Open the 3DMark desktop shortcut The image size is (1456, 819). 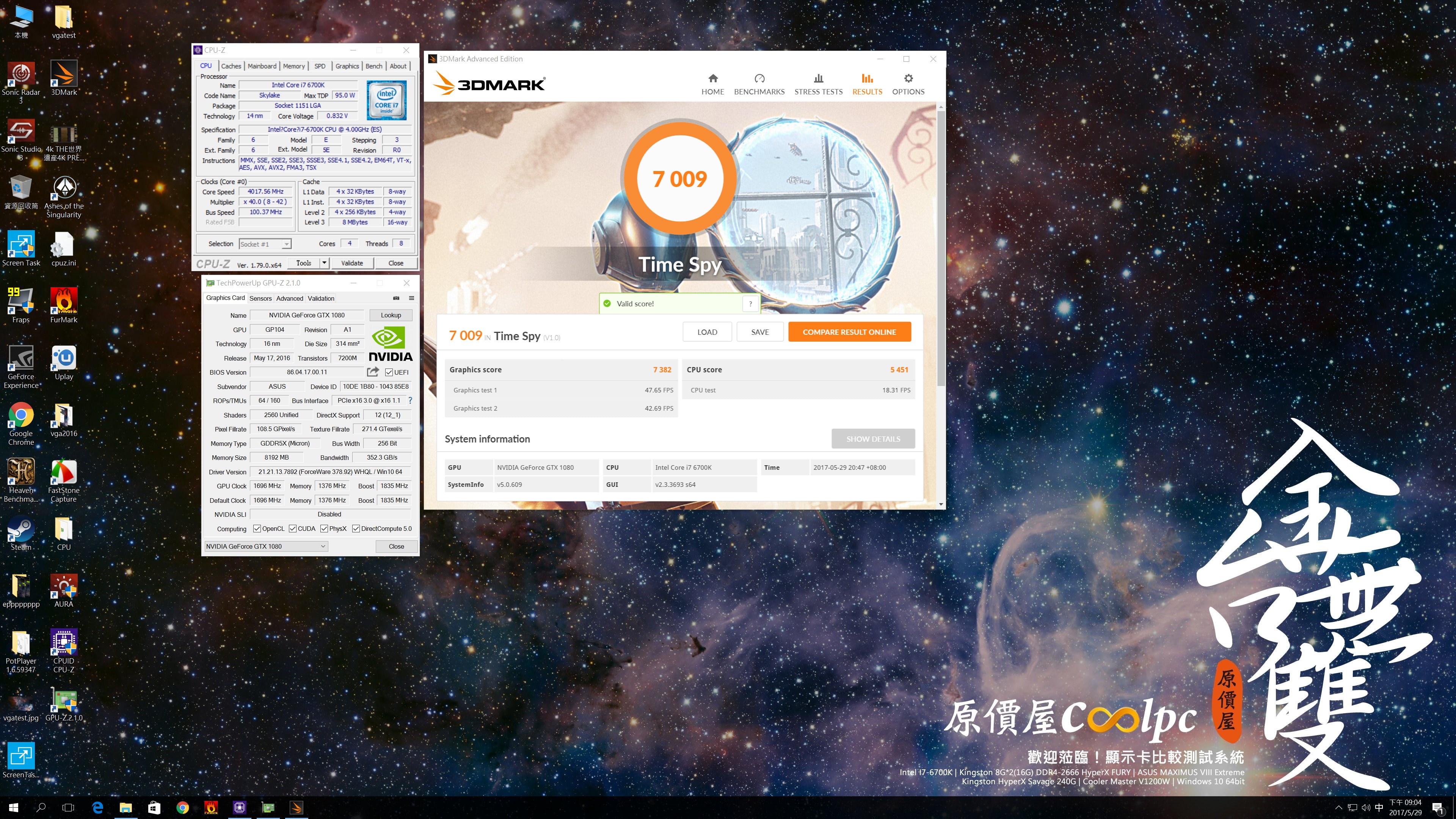click(x=64, y=78)
